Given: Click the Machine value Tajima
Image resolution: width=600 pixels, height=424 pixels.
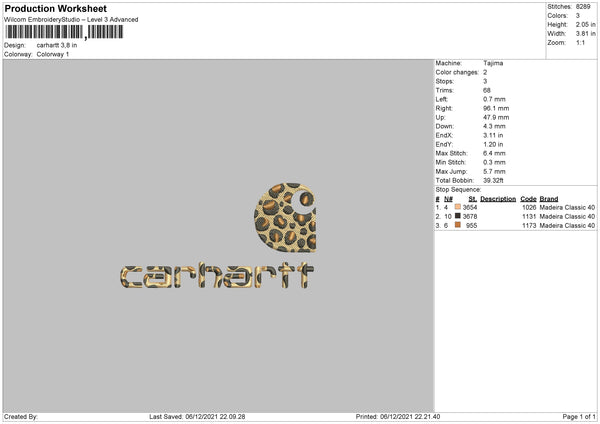Looking at the screenshot, I should (x=493, y=63).
